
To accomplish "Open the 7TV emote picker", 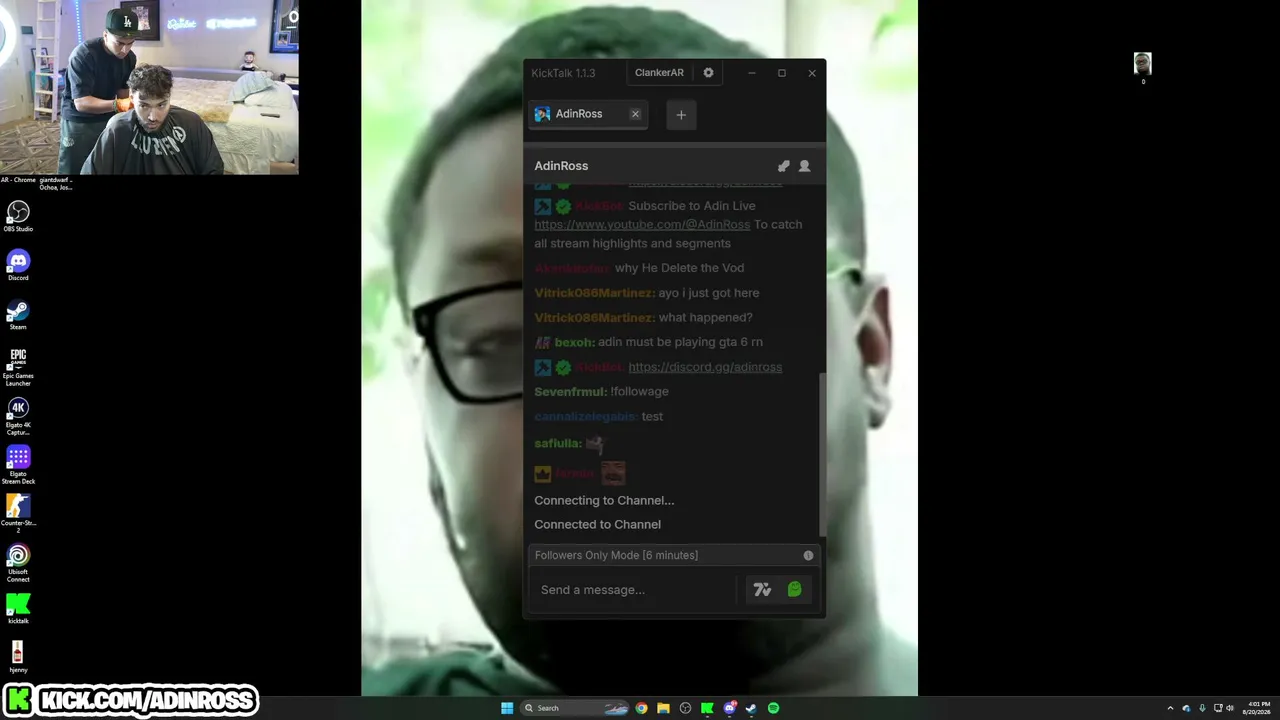I will 762,590.
